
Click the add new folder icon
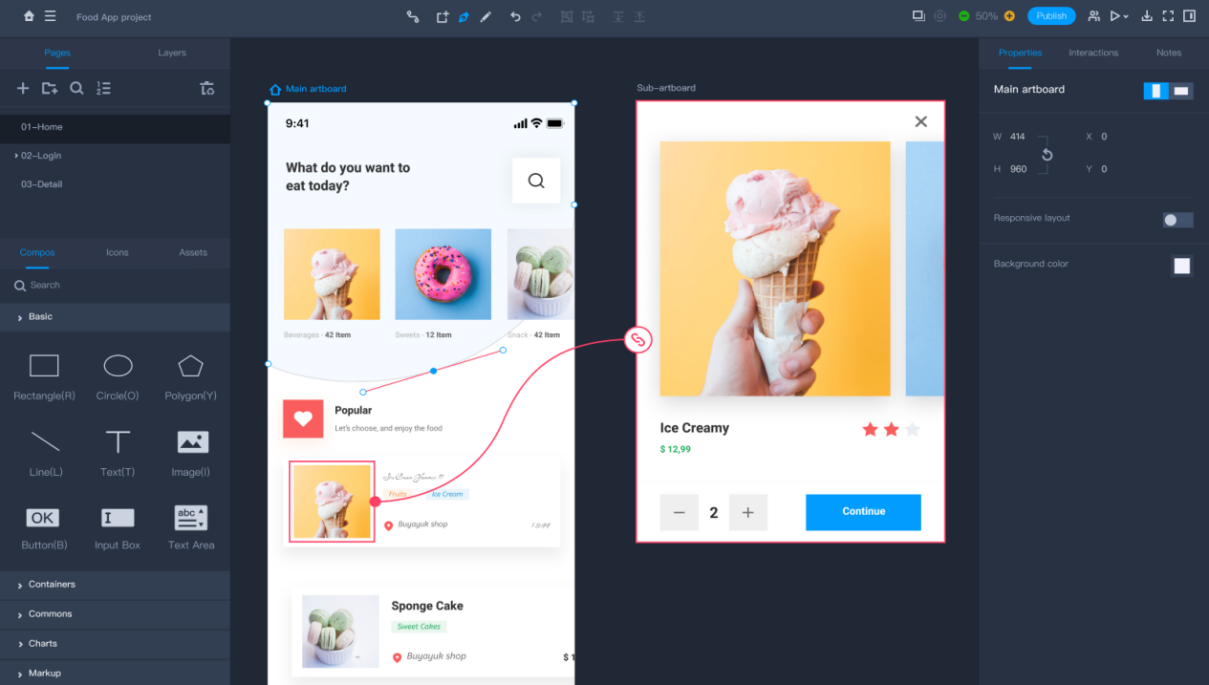tap(49, 88)
